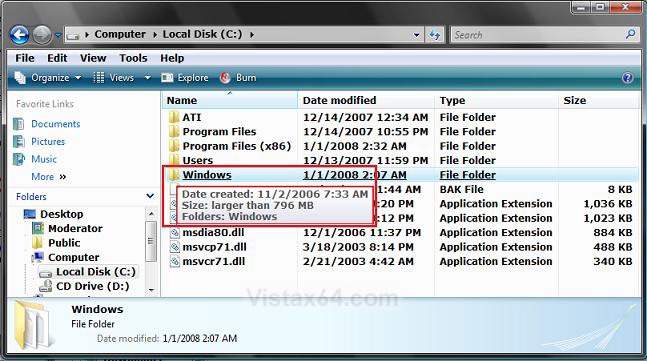Click Explore in the toolbar
The image size is (647, 361).
(185, 78)
